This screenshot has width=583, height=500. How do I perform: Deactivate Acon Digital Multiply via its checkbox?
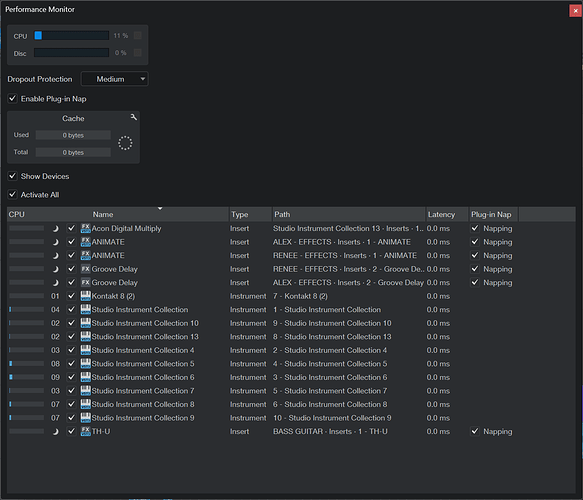71,228
